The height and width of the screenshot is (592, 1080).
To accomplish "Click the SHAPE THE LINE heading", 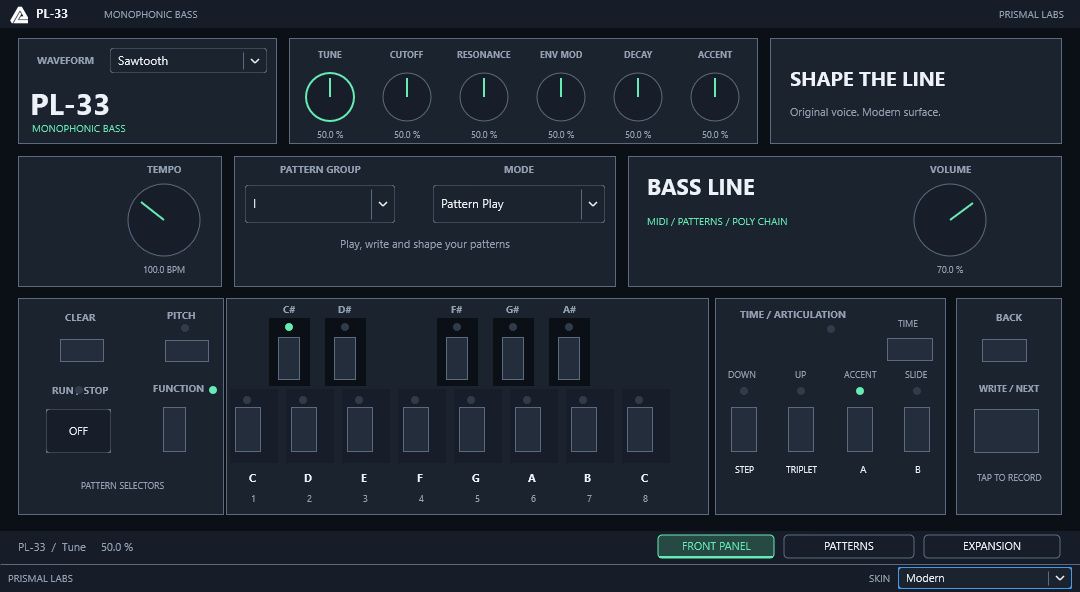I will click(x=867, y=79).
